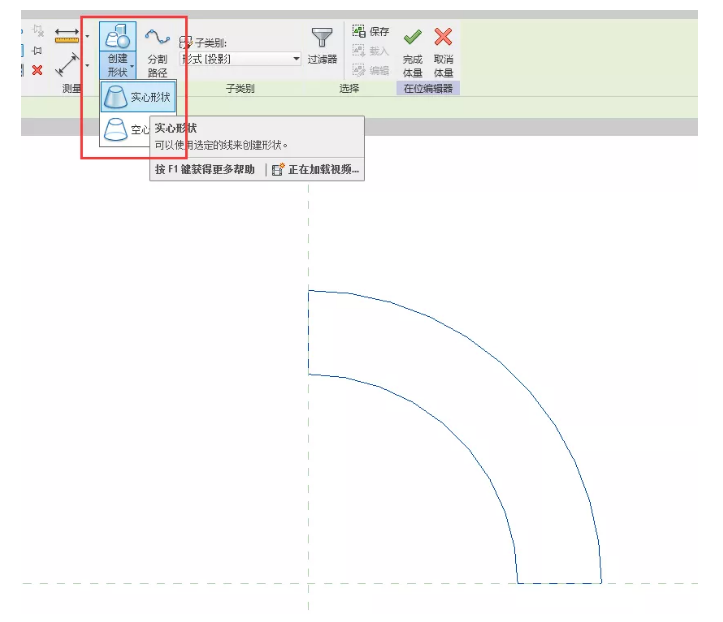Choose the 空心 (Void Form) menu entry

tap(125, 129)
